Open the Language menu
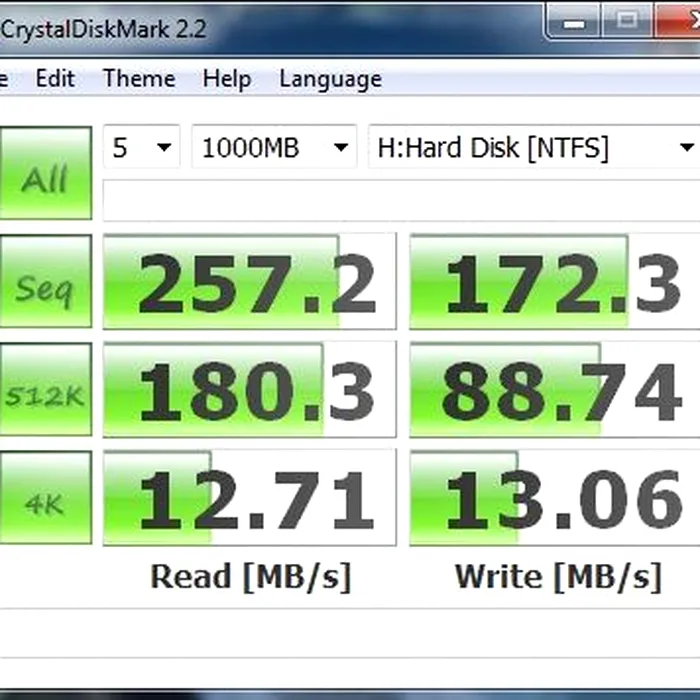 330,79
